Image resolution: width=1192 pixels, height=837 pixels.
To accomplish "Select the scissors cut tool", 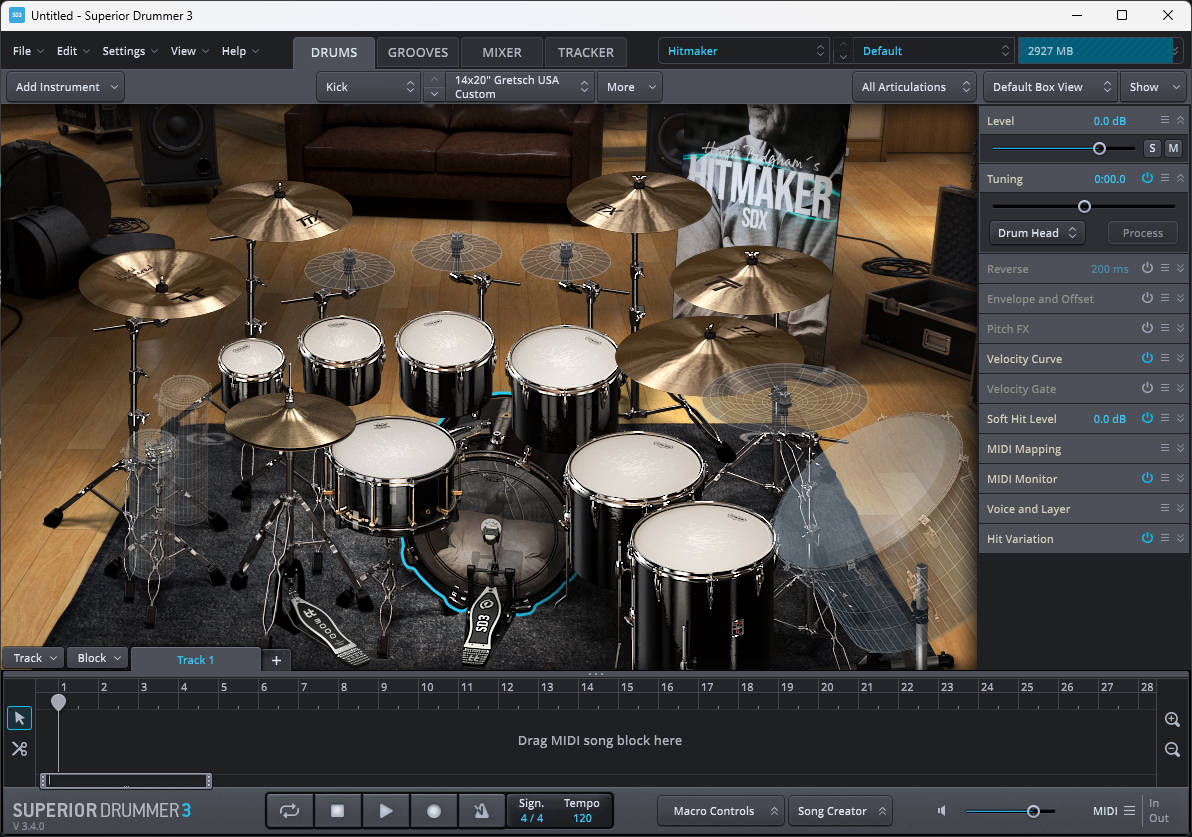I will tap(20, 749).
